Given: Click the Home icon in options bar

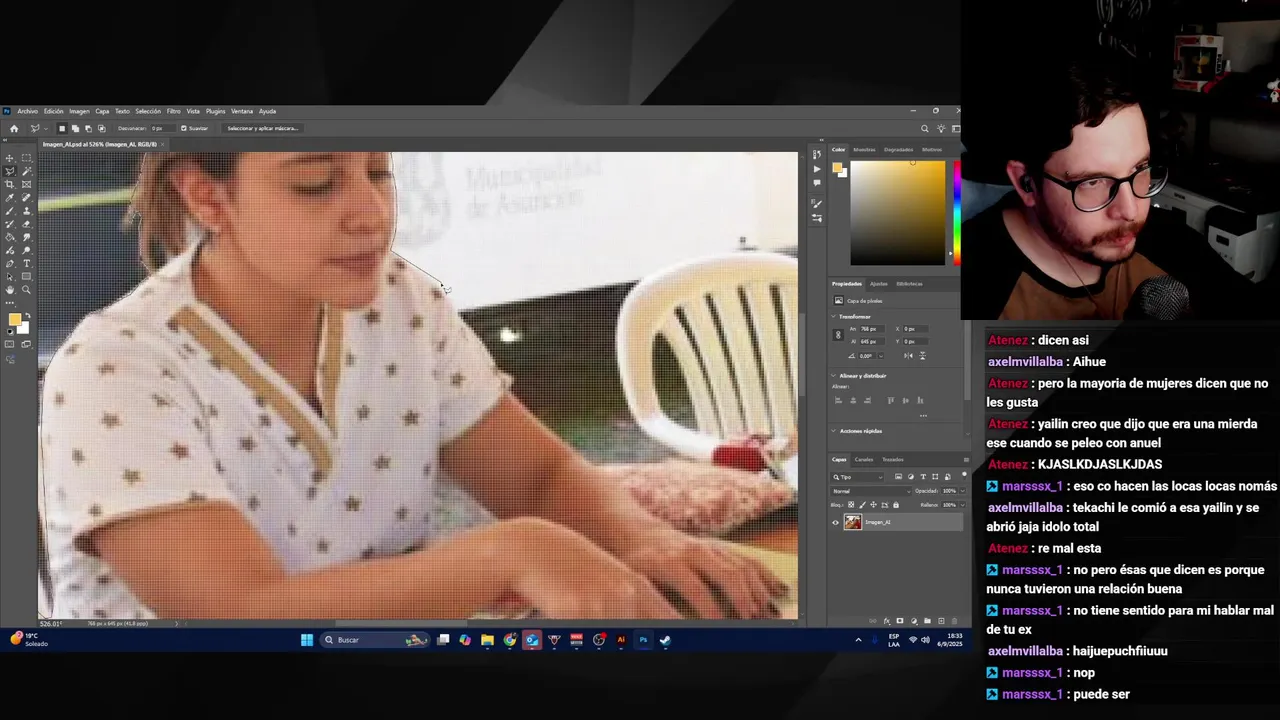Looking at the screenshot, I should point(14,128).
